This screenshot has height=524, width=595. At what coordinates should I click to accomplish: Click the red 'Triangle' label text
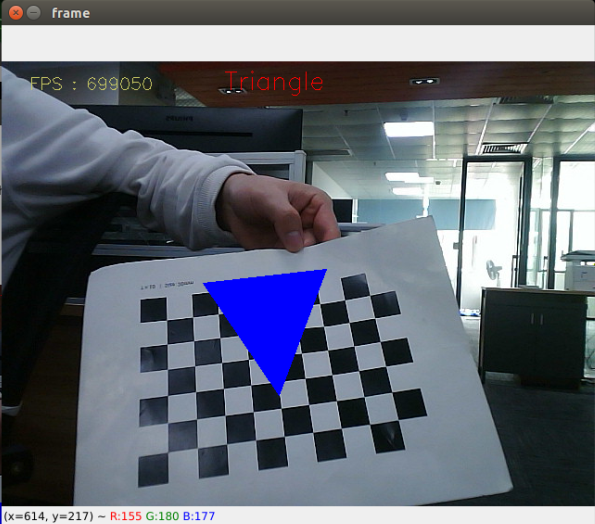274,82
